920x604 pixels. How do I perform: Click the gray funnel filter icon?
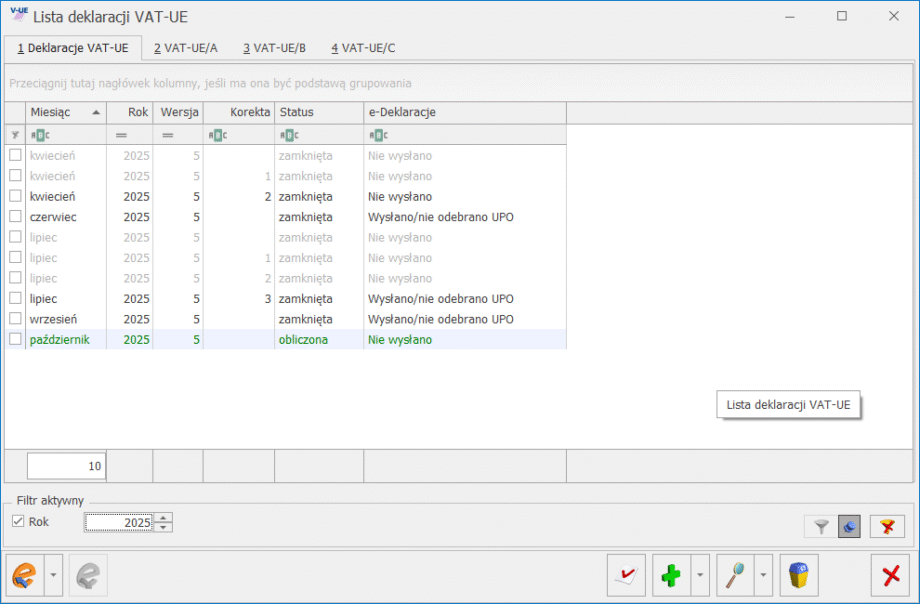click(x=821, y=526)
